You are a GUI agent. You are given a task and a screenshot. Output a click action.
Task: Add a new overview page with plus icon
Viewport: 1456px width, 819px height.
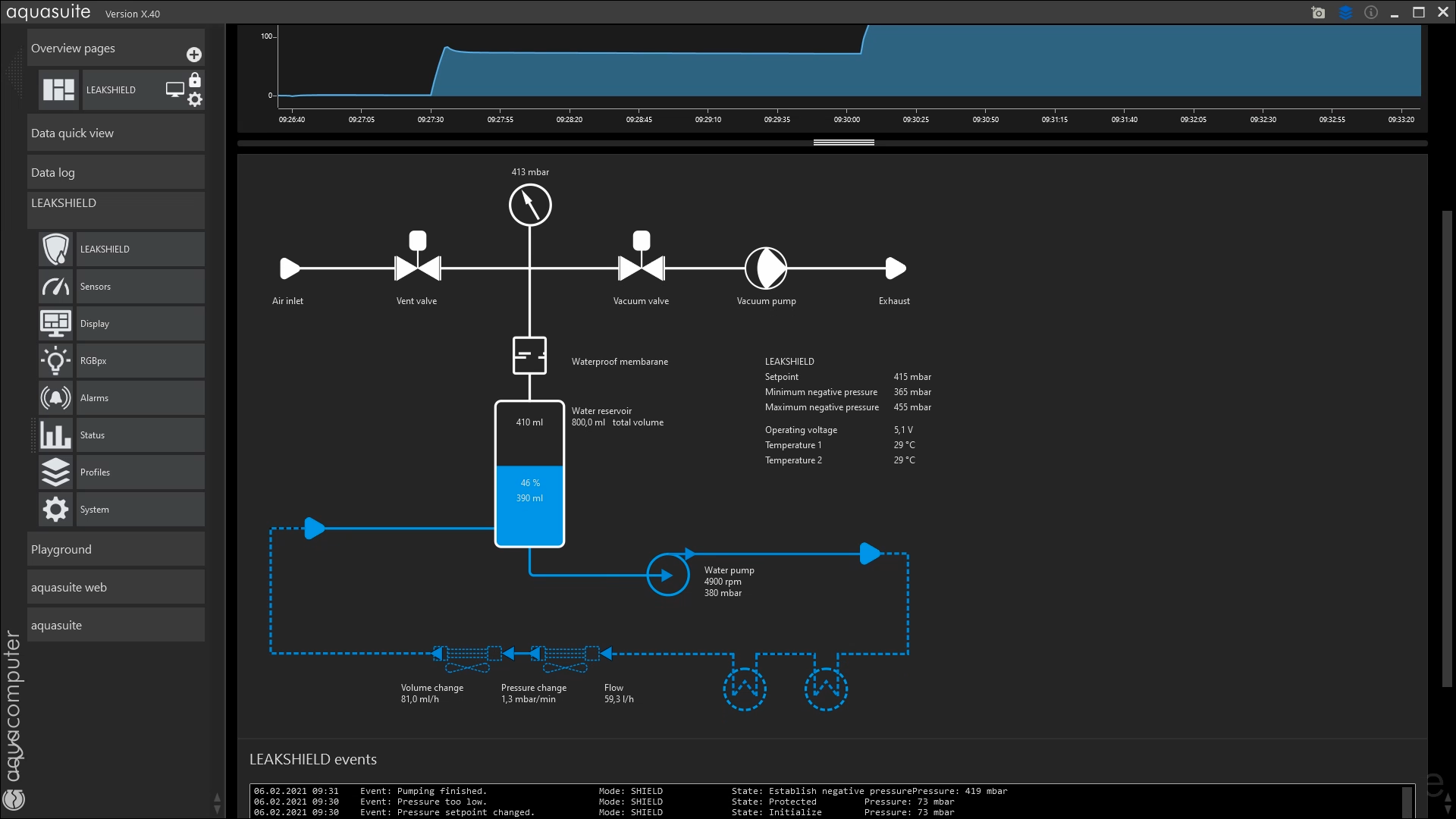pyautogui.click(x=194, y=55)
